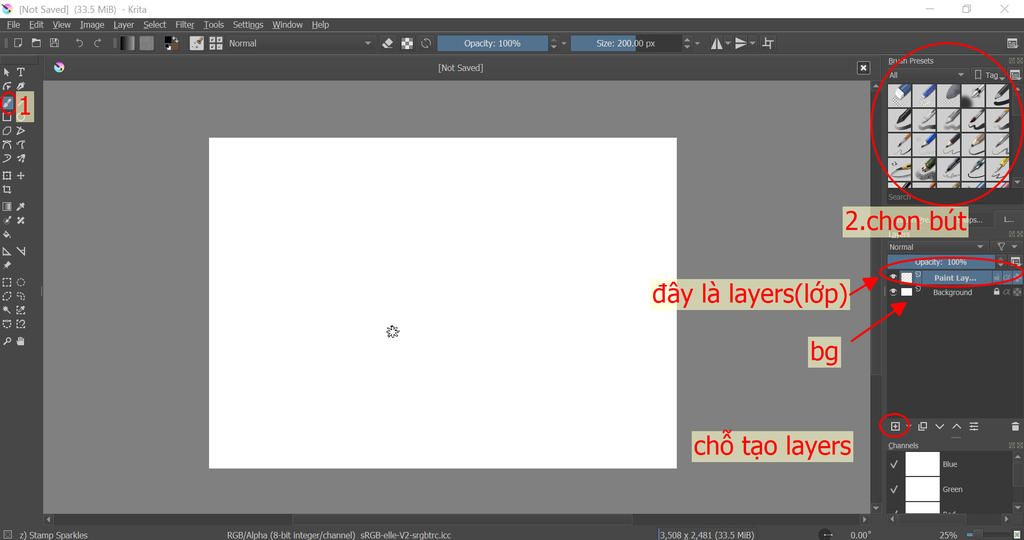This screenshot has height=540, width=1024.
Task: Open layer properties icon in Layers panel
Action: pyautogui.click(x=974, y=426)
